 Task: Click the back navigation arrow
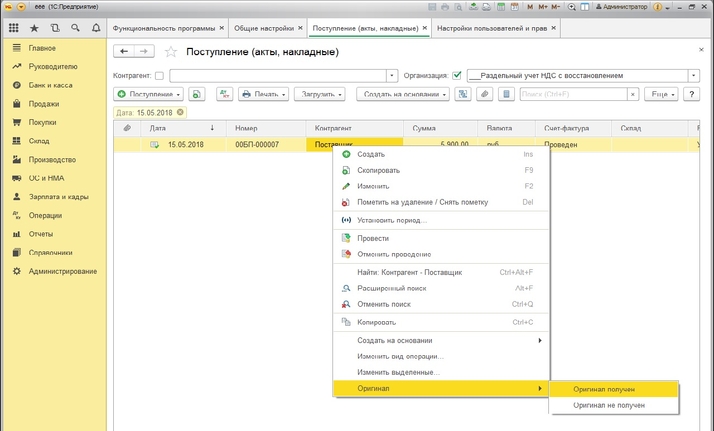pos(126,51)
